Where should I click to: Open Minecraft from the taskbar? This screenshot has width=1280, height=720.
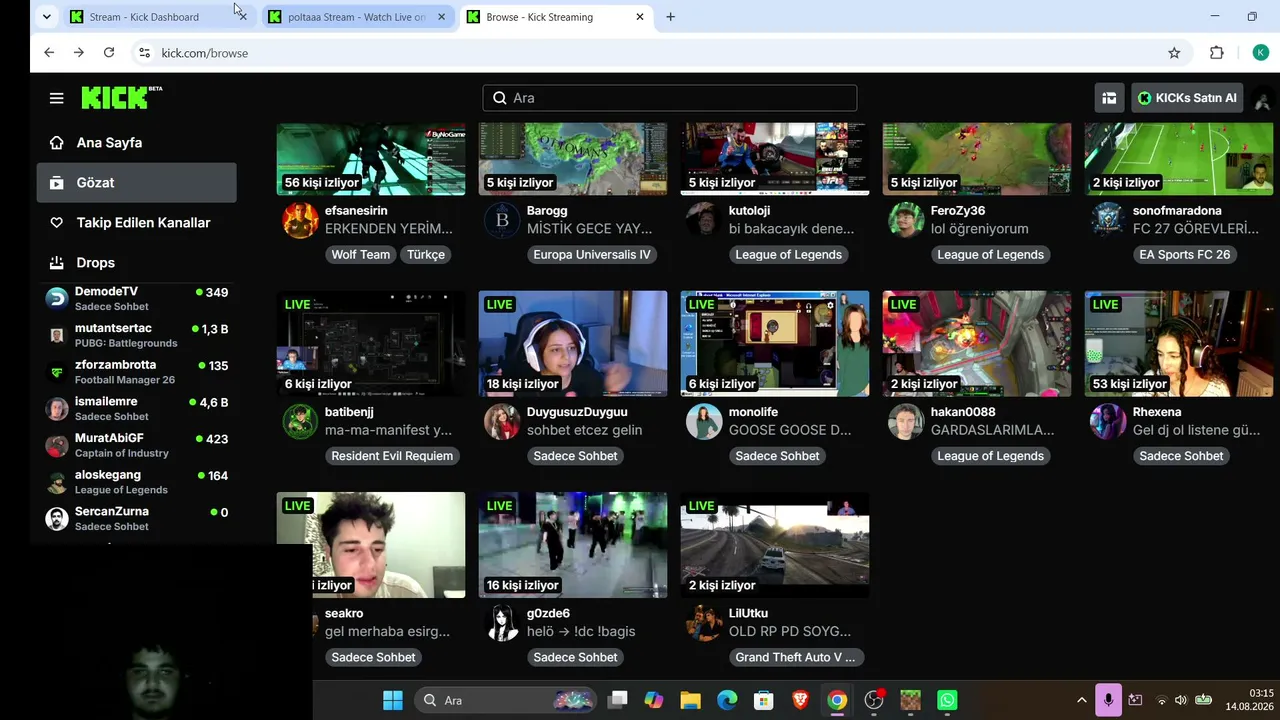pos(910,700)
